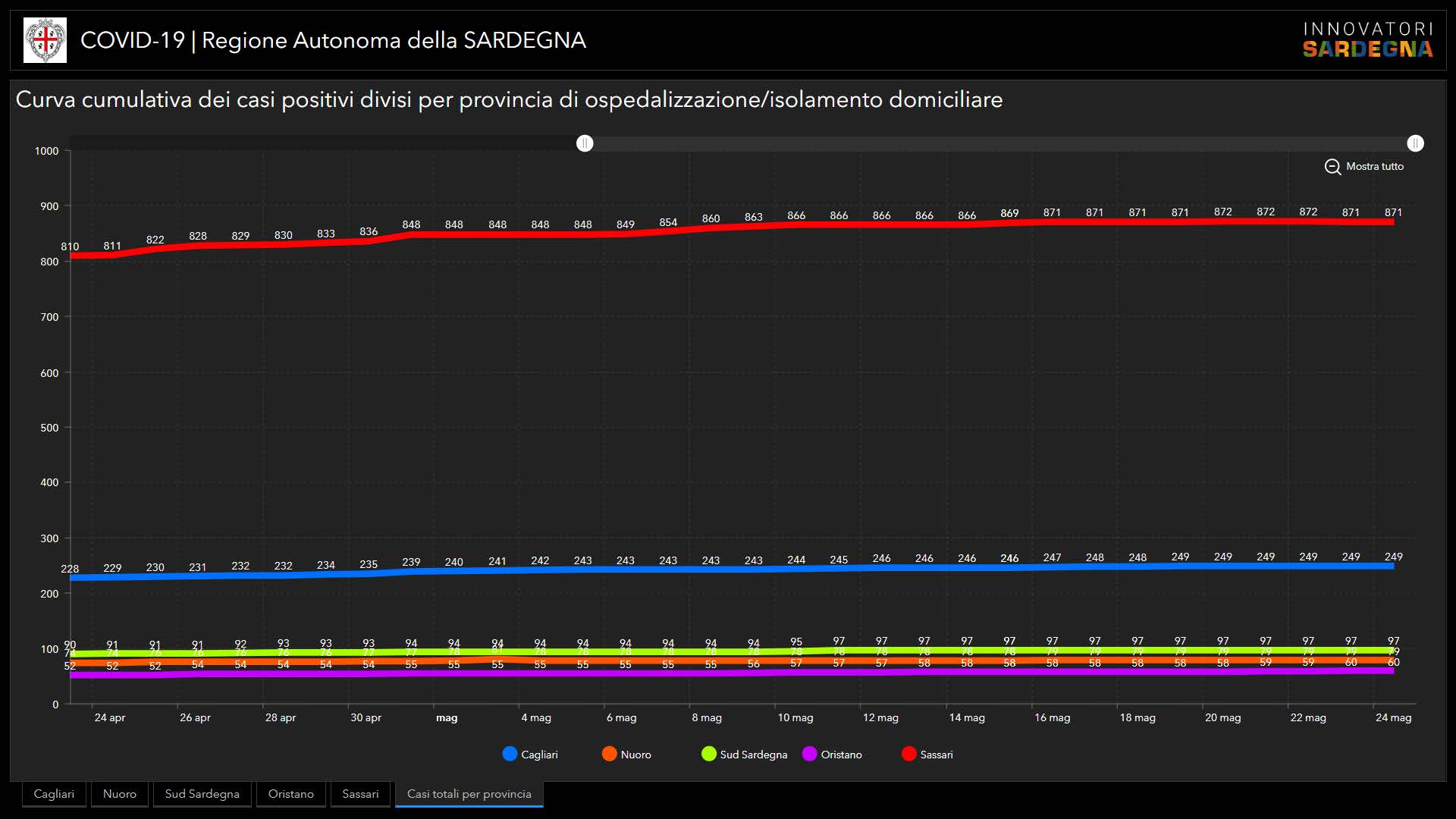Click the Innovatori Sardegna logo
The width and height of the screenshot is (1456, 819).
coord(1367,40)
